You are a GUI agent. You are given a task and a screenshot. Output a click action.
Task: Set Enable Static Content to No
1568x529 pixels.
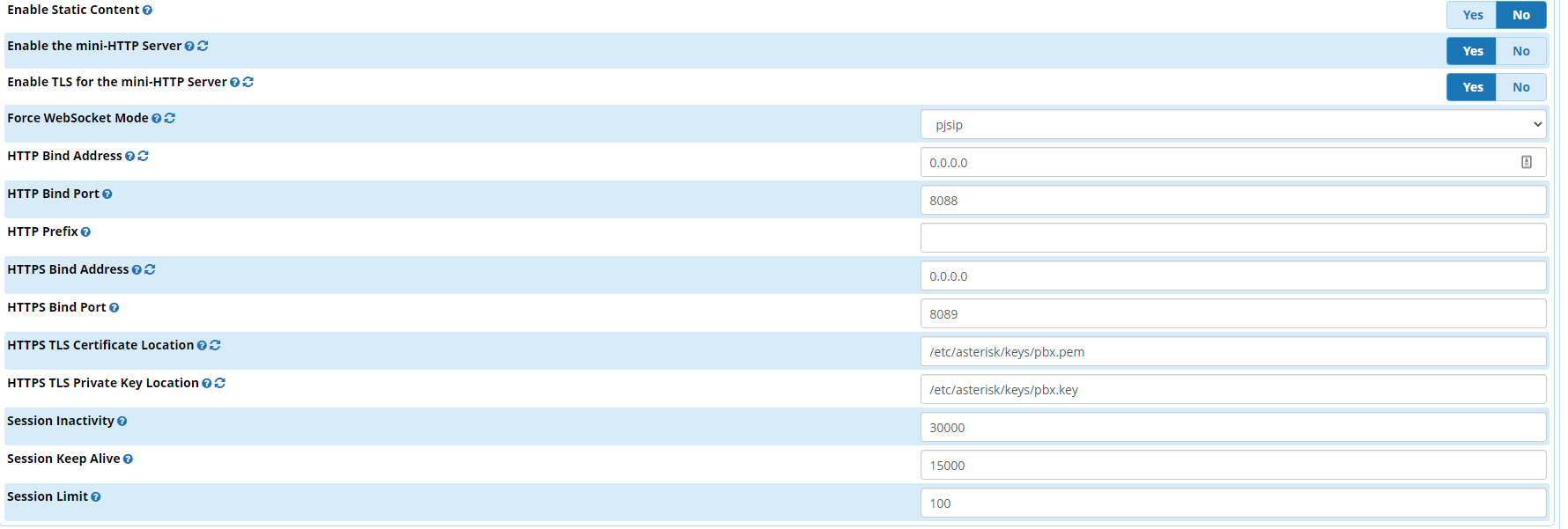[x=1521, y=15]
